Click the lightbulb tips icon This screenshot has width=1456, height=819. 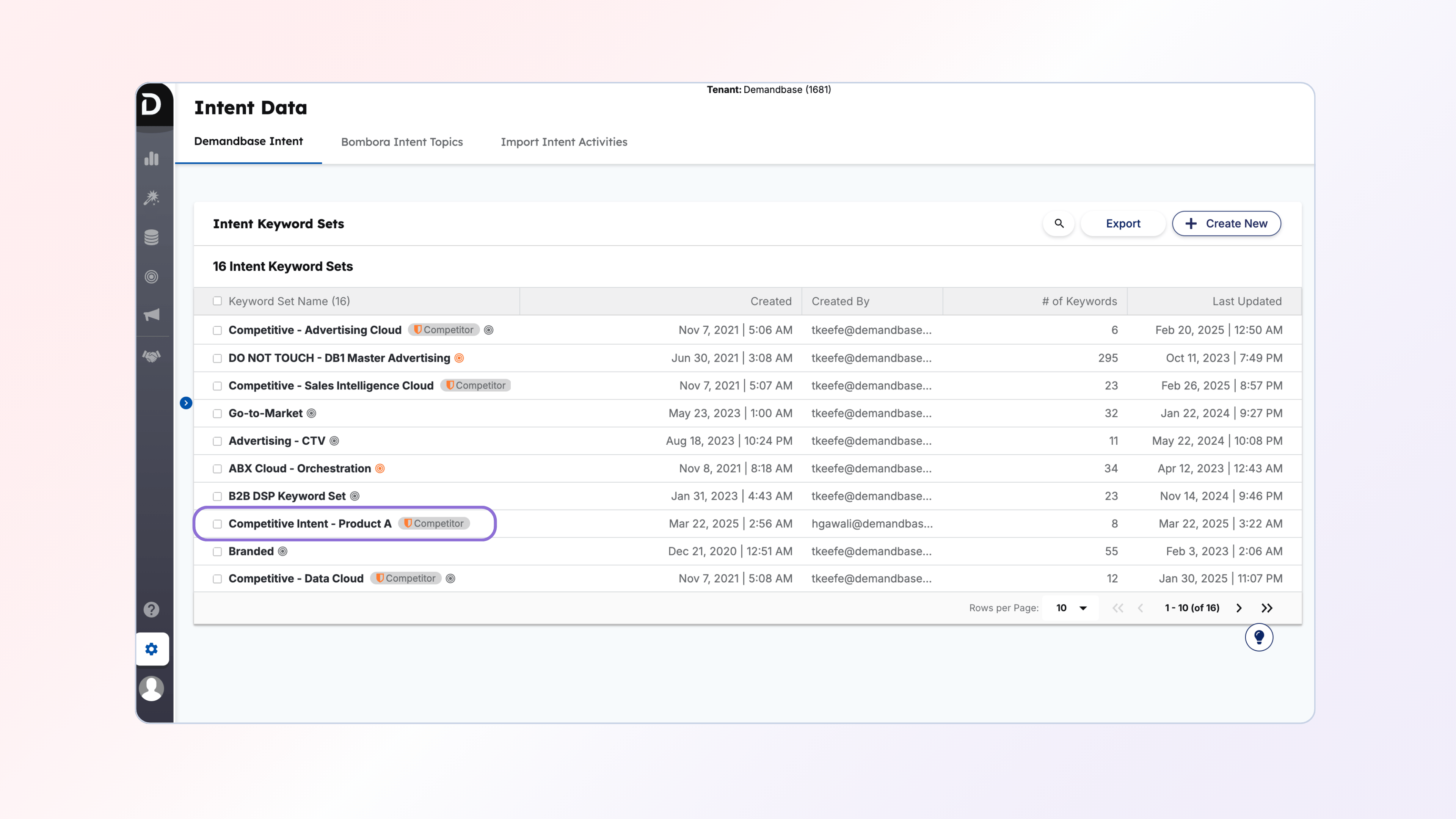click(x=1259, y=637)
